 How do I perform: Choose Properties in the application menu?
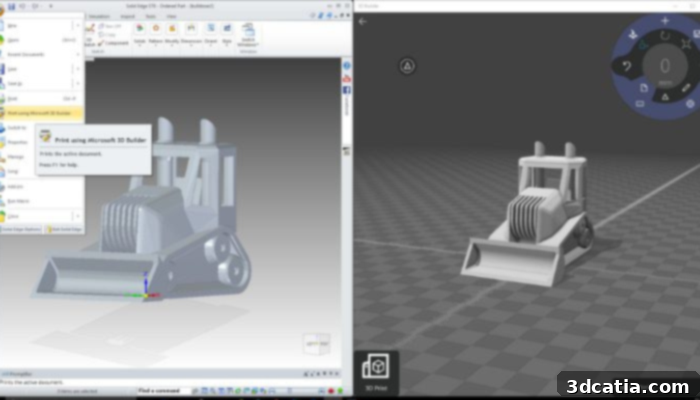click(x=18, y=142)
